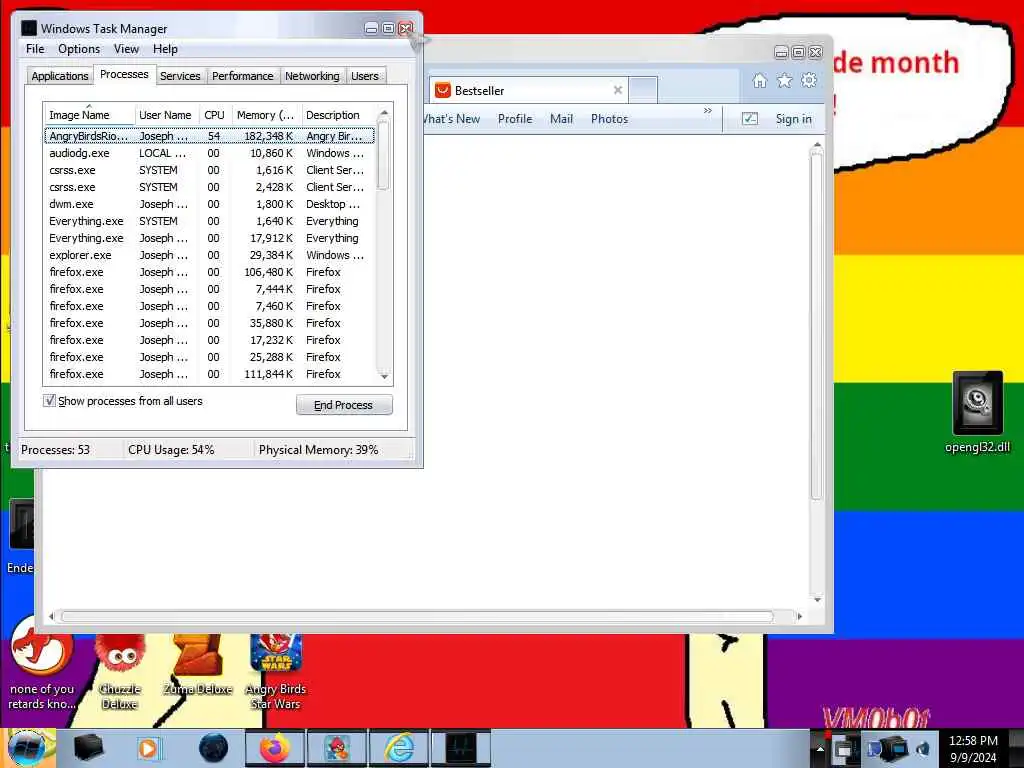Open the Mail link in browser toolbar
The image size is (1024, 768).
tap(561, 119)
